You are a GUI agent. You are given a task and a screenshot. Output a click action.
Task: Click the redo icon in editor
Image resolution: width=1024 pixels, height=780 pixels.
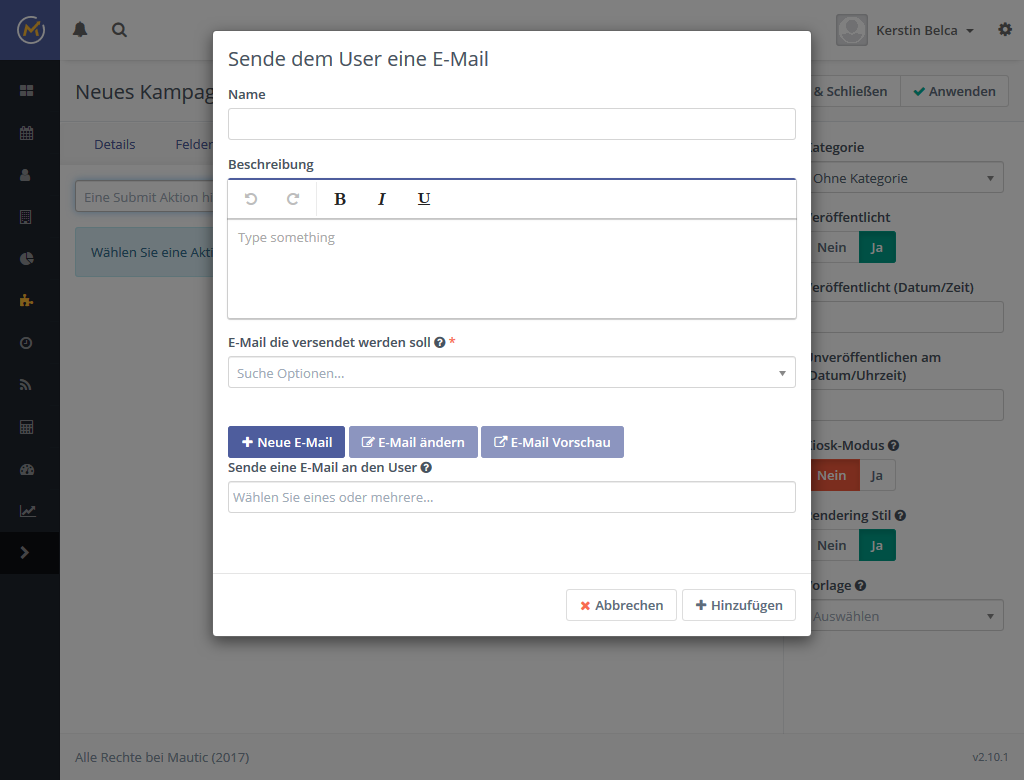(x=293, y=199)
